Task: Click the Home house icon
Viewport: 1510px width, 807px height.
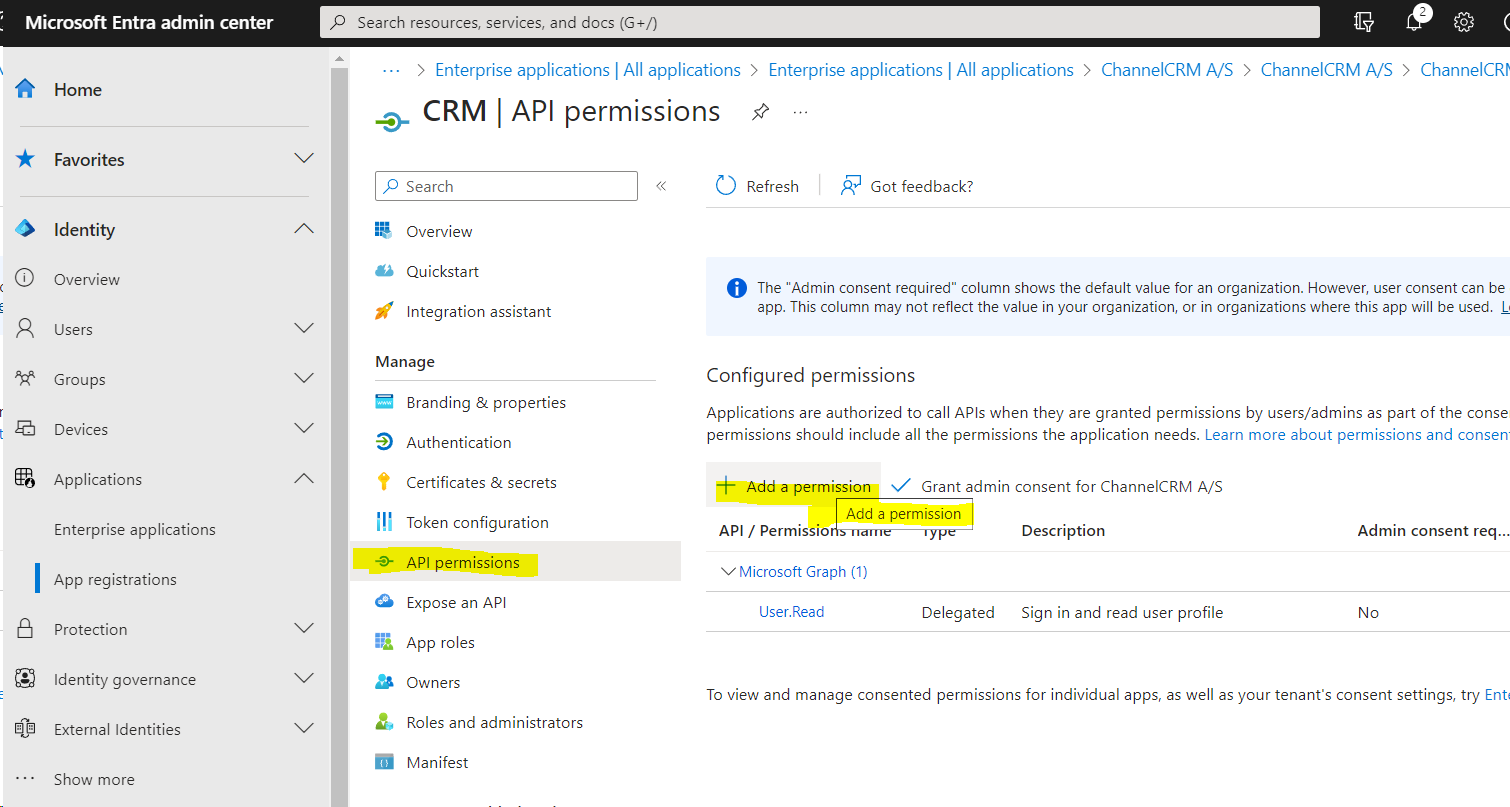Action: (26, 89)
